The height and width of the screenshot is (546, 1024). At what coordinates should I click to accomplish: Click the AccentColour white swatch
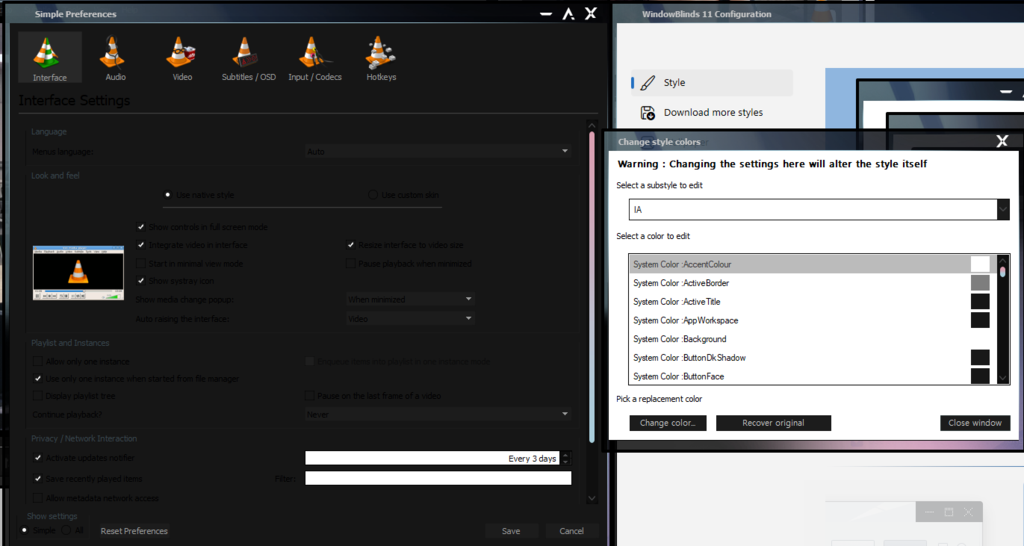pyautogui.click(x=980, y=264)
